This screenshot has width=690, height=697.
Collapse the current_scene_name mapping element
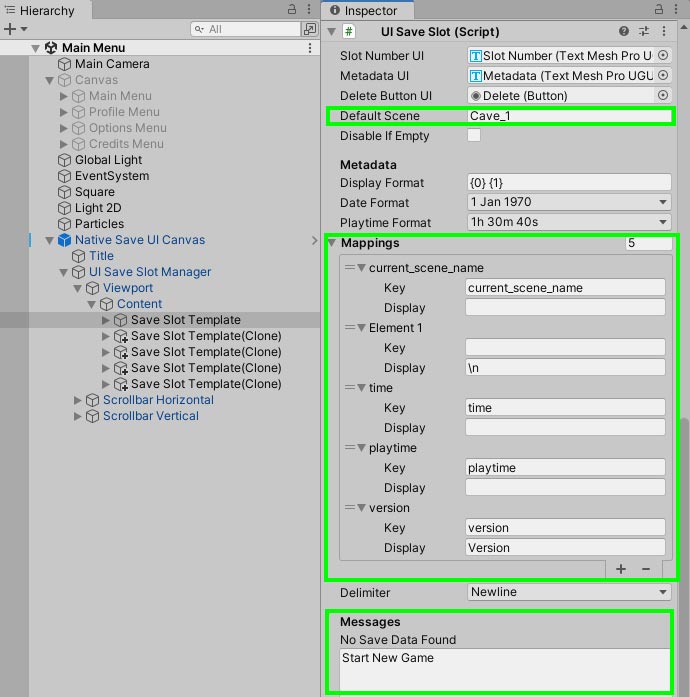pyautogui.click(x=361, y=268)
